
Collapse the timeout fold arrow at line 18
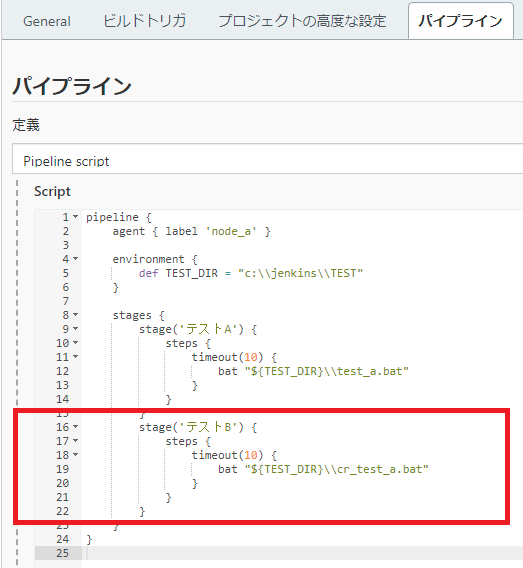pyautogui.click(x=75, y=455)
